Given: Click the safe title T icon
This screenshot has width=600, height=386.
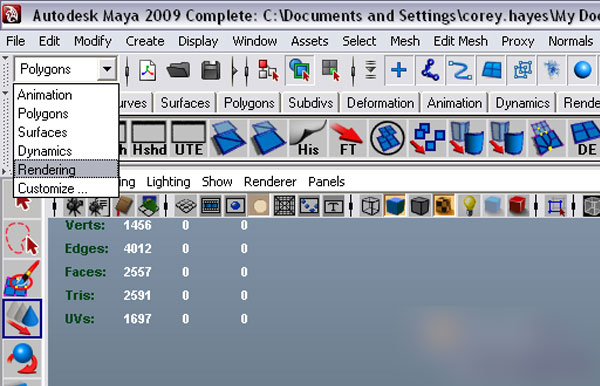Looking at the screenshot, I should (333, 206).
